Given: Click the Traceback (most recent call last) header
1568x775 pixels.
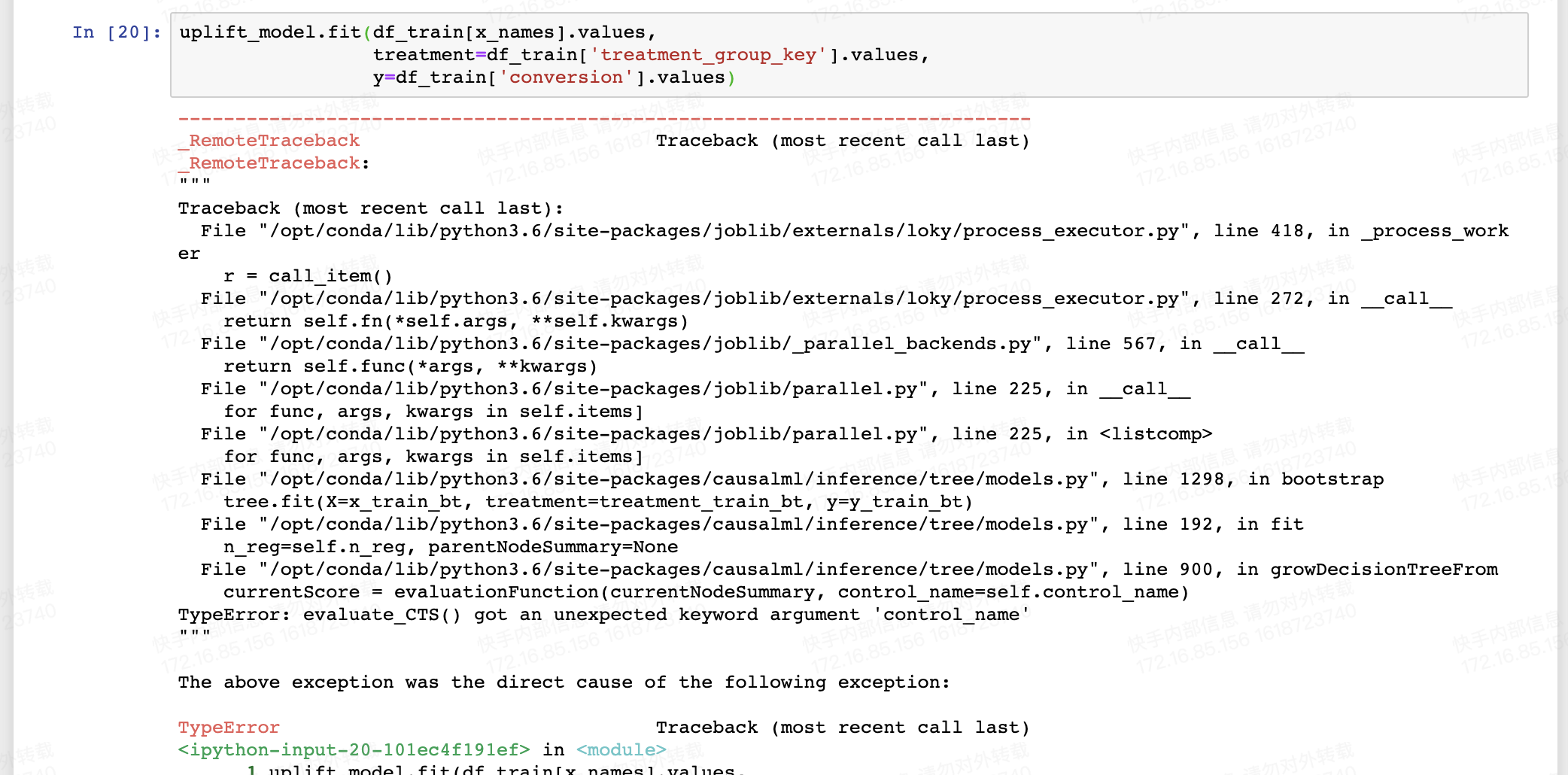Looking at the screenshot, I should [x=843, y=141].
